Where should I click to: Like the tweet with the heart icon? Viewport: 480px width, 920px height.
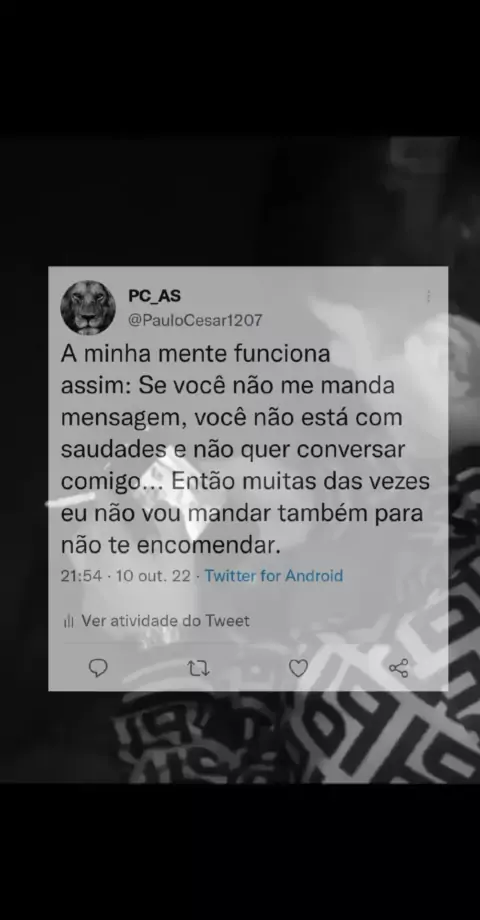tap(299, 668)
